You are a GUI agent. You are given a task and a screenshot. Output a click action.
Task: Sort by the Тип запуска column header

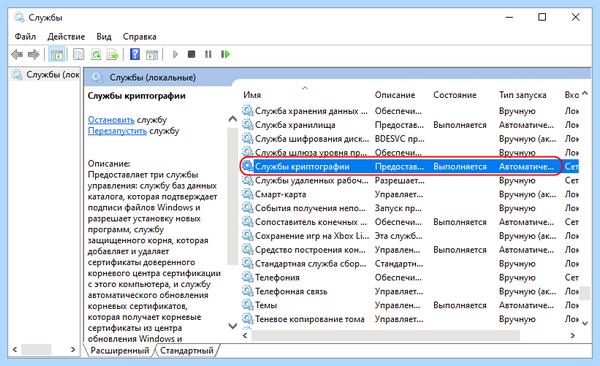pos(523,95)
